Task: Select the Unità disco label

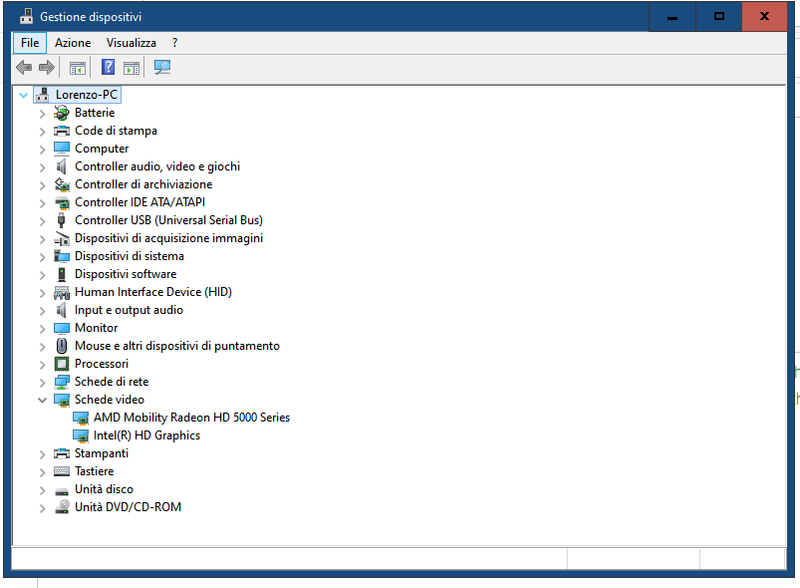Action: click(x=104, y=489)
